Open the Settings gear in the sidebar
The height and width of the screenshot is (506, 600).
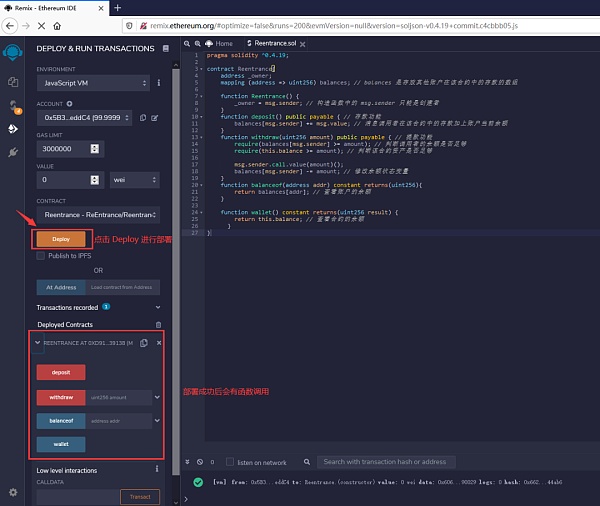tap(13, 491)
